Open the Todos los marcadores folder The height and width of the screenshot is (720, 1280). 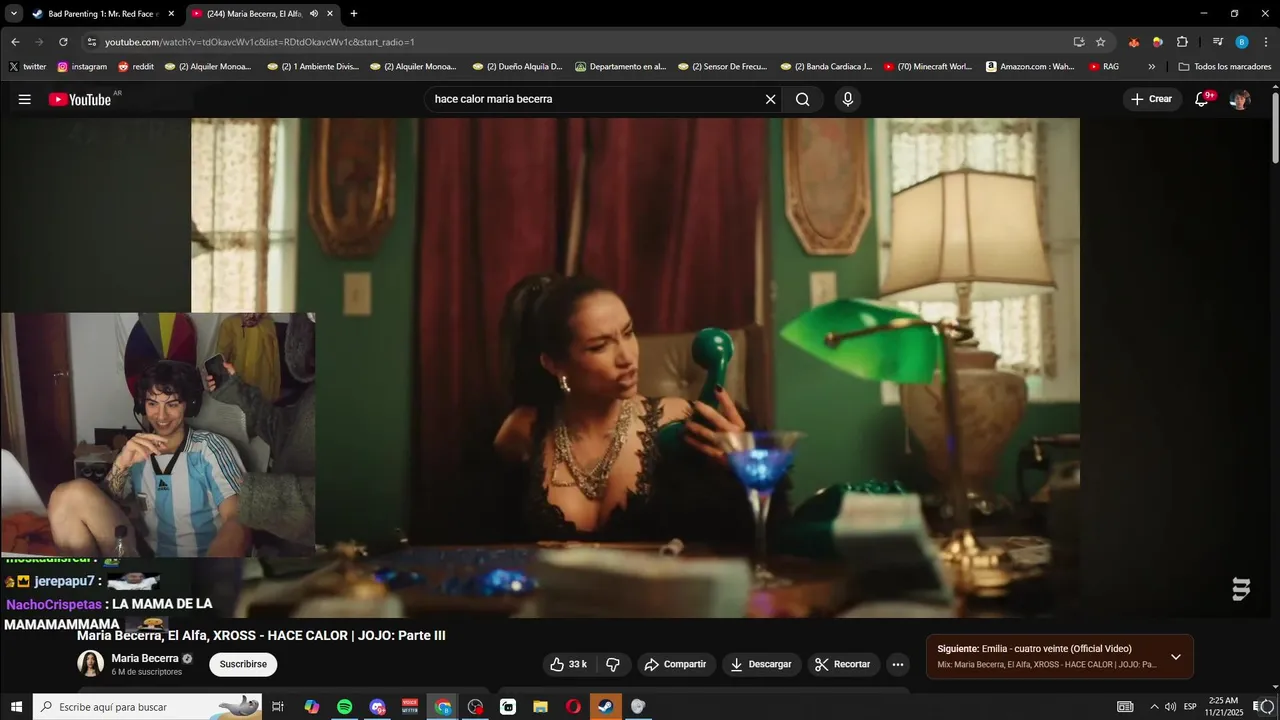tap(1224, 67)
